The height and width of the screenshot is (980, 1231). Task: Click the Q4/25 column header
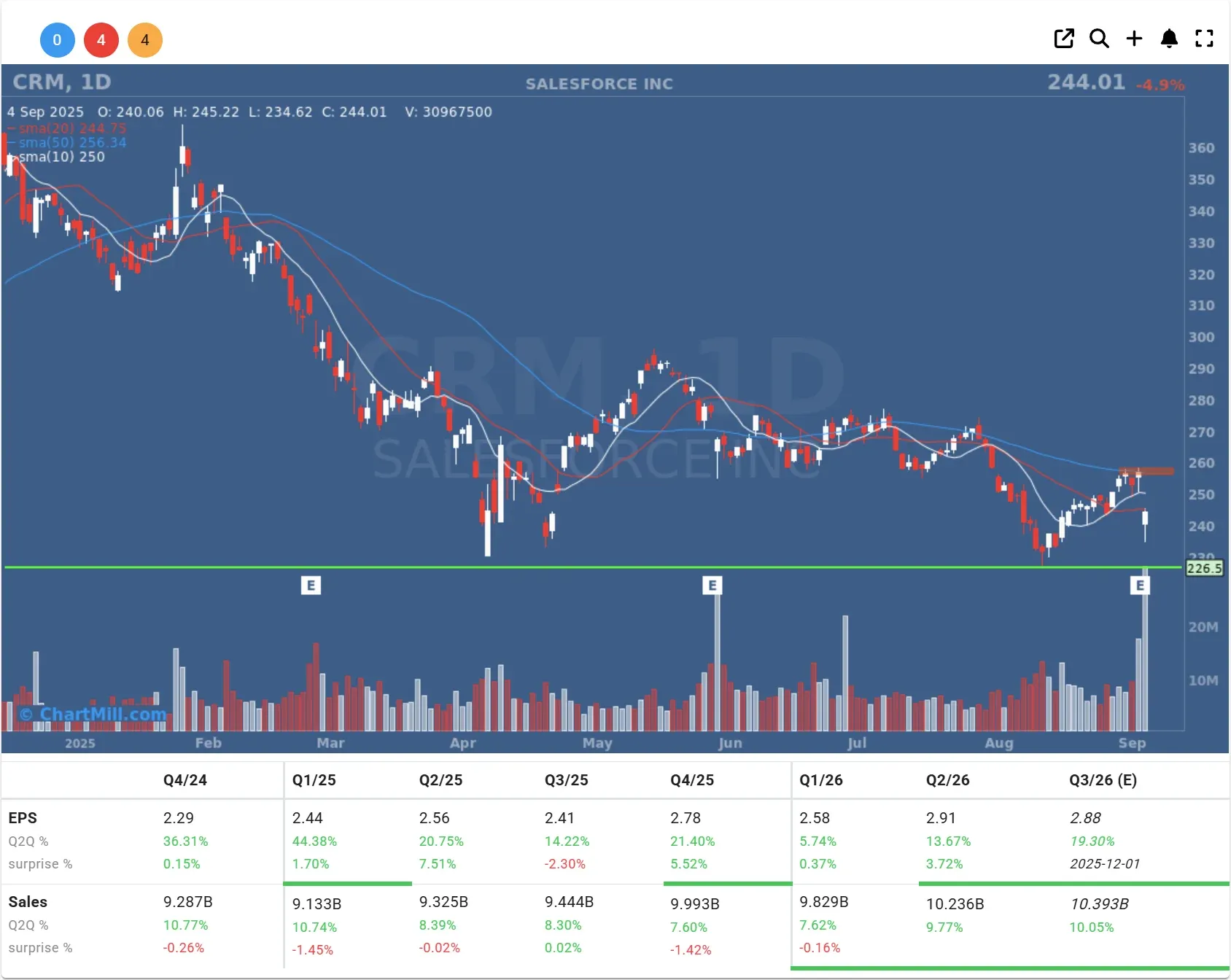coord(692,780)
